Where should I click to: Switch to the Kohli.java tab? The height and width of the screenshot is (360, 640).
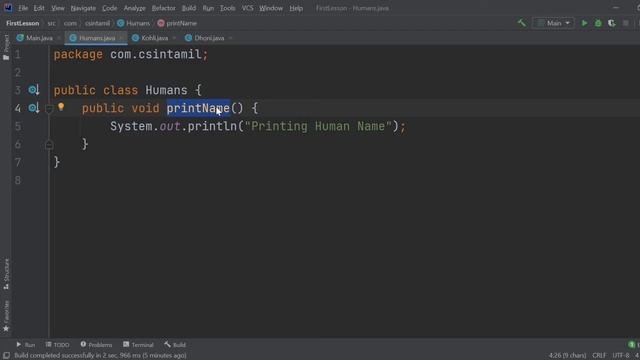154,38
